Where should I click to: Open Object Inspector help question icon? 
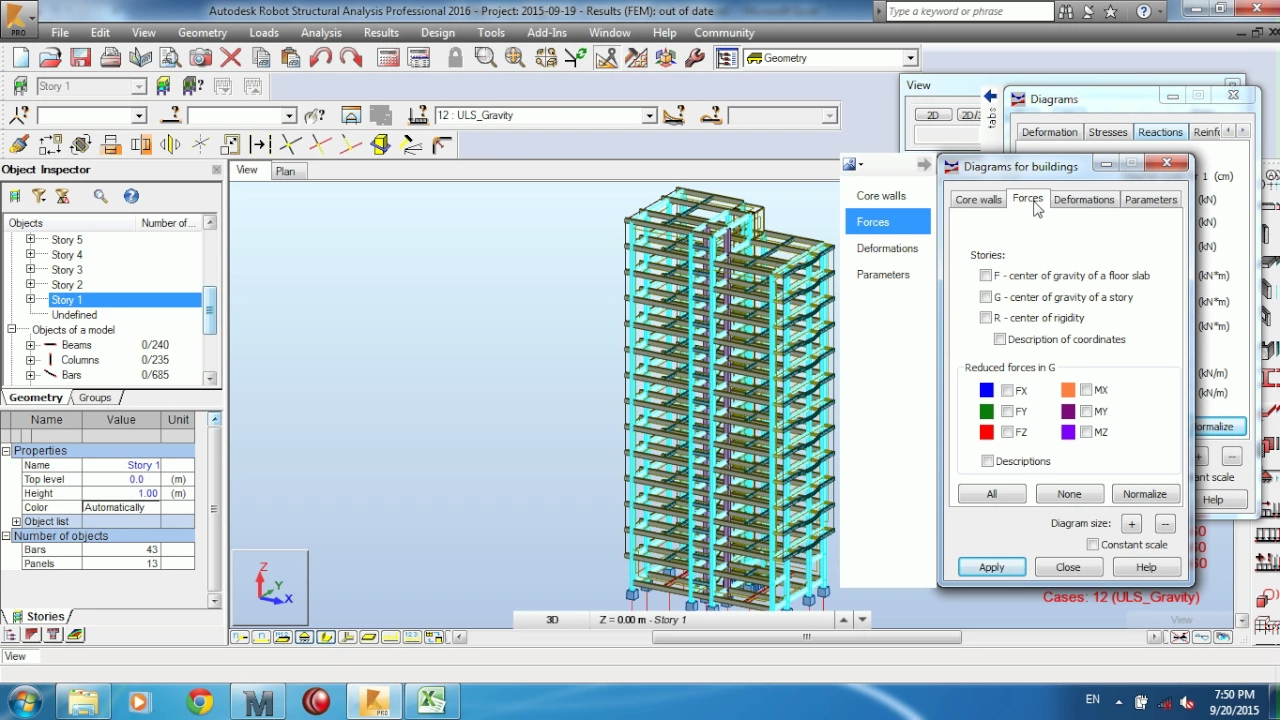point(131,196)
